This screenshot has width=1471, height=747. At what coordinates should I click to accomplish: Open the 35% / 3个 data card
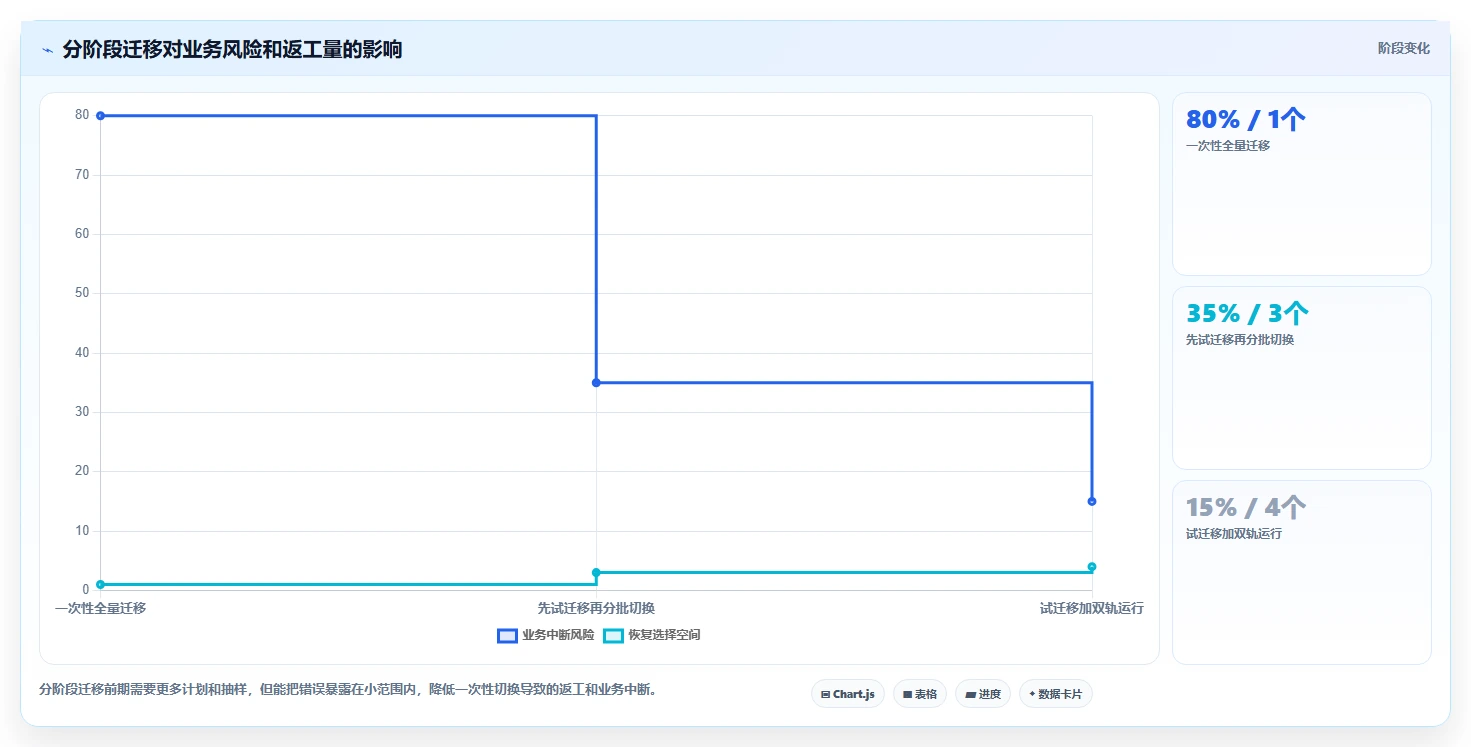point(1302,378)
